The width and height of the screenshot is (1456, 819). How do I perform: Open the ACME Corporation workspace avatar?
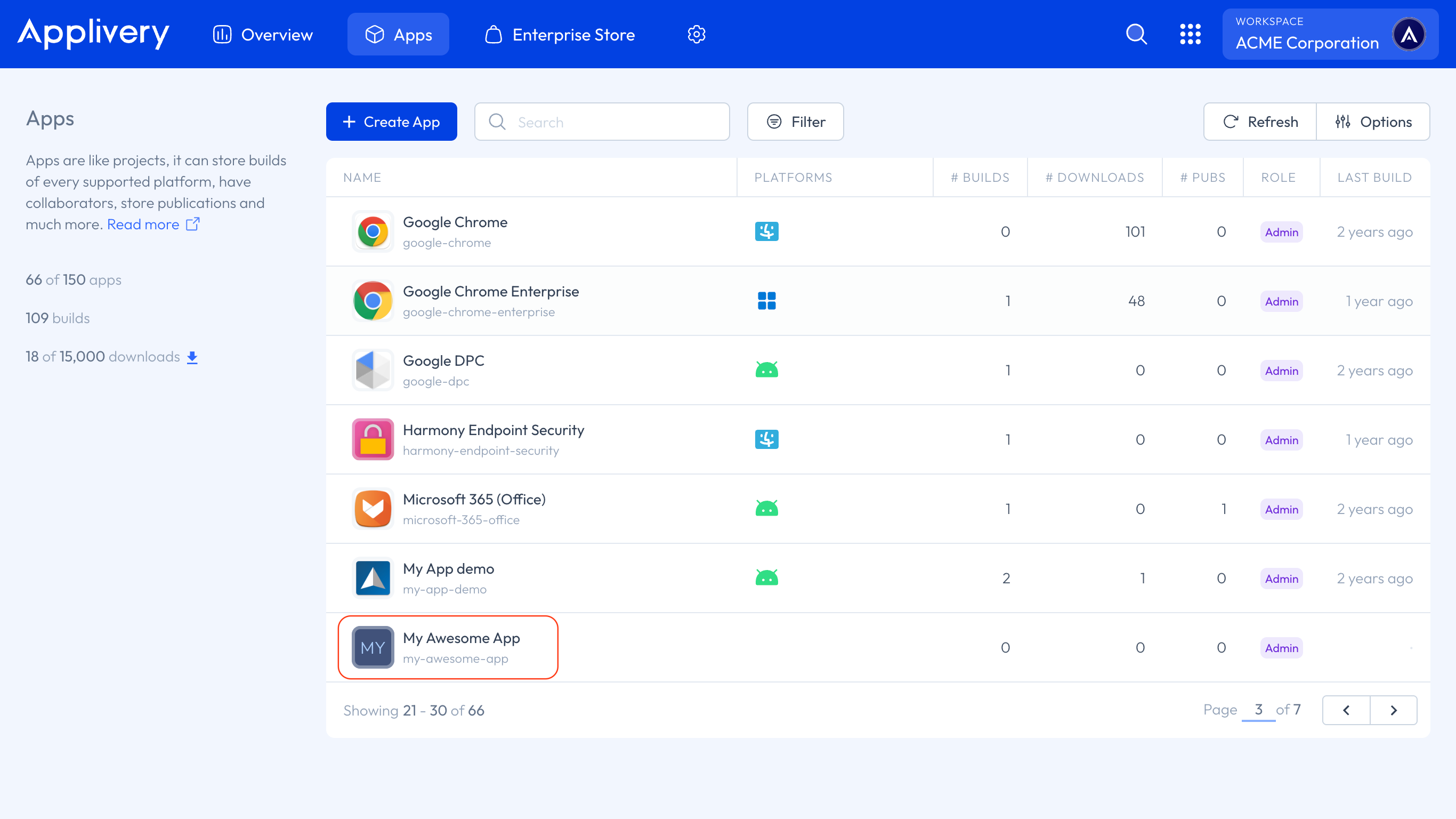click(1410, 34)
